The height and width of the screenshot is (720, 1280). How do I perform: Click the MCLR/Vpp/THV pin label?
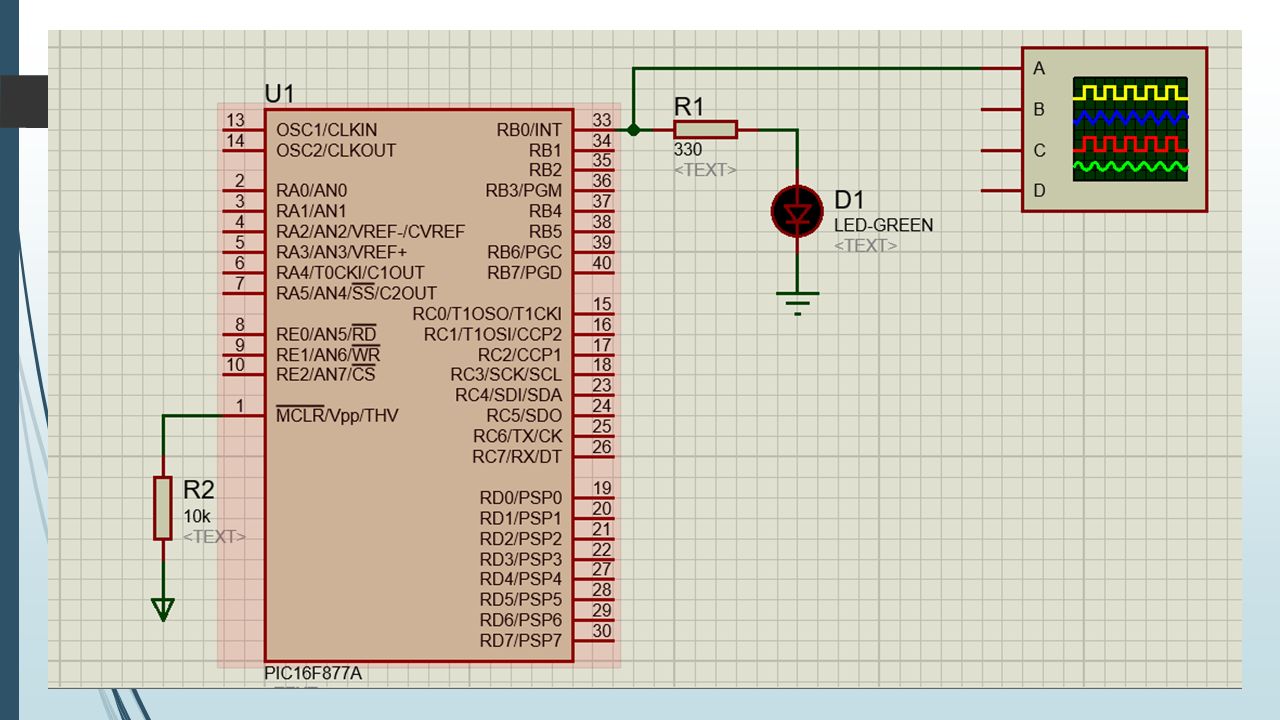coord(337,415)
